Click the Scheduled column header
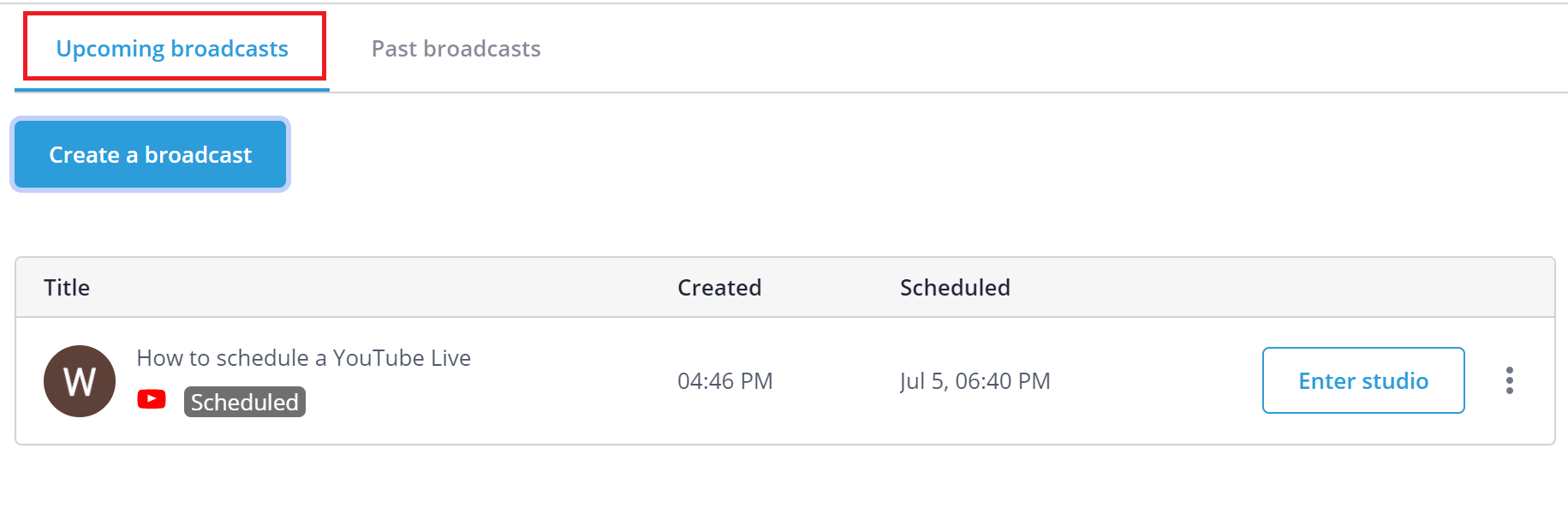The height and width of the screenshot is (526, 1568). point(955,288)
